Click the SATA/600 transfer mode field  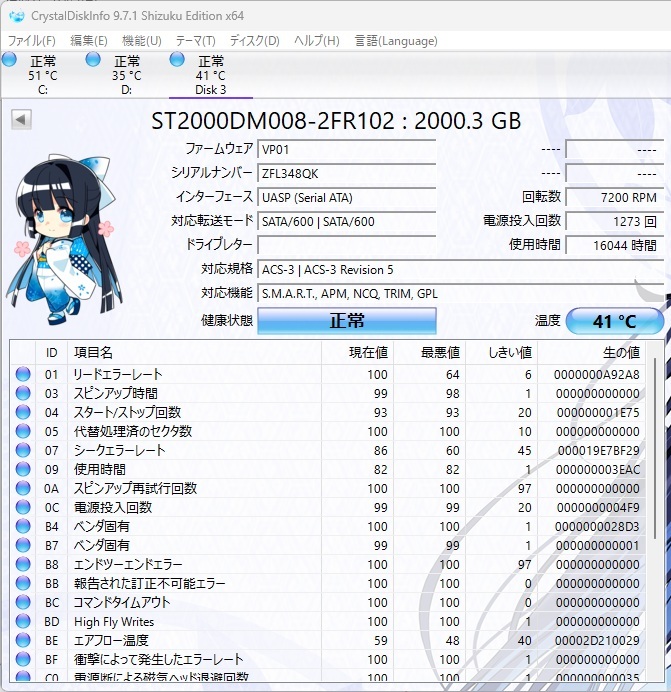[x=347, y=221]
